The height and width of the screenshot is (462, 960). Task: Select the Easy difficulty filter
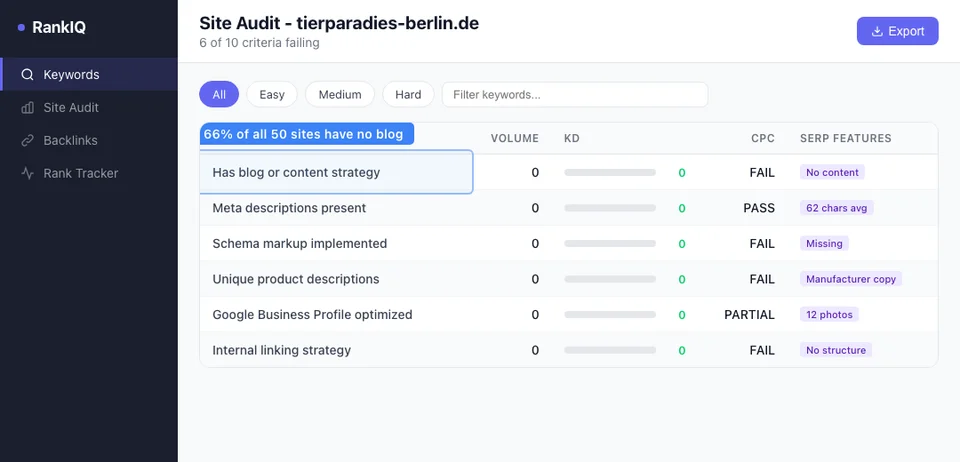pos(272,94)
